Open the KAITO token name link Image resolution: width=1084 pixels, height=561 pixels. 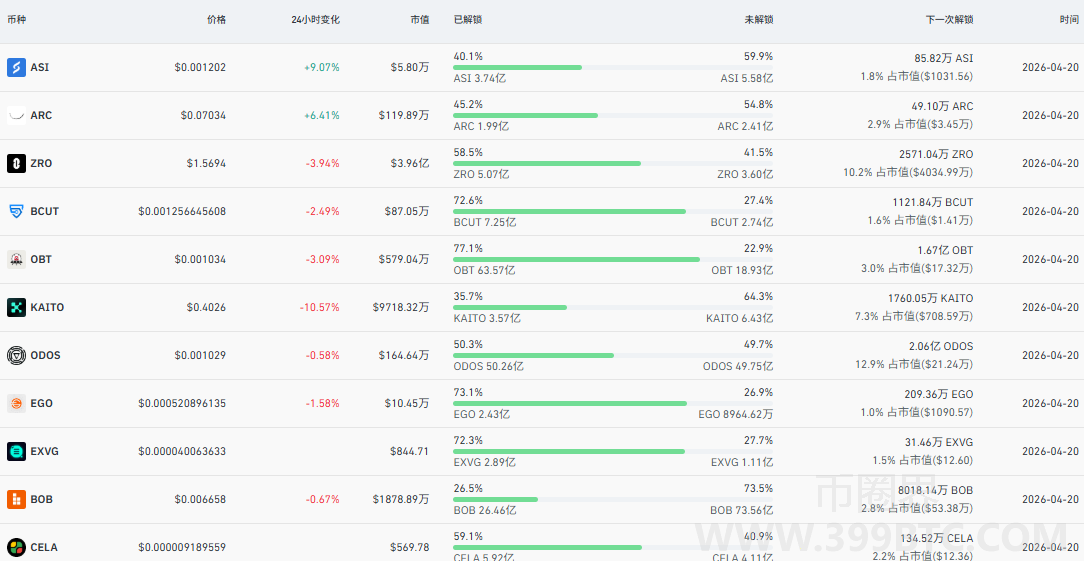47,307
